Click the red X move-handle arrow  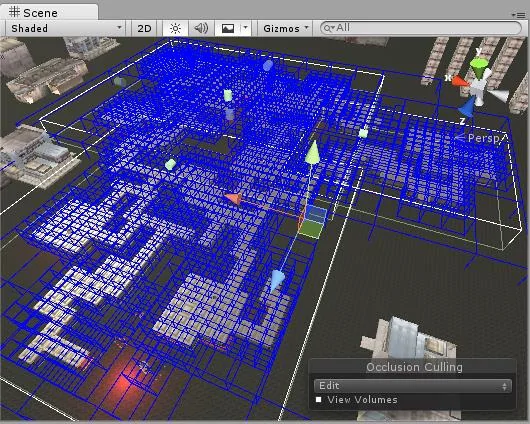(233, 198)
